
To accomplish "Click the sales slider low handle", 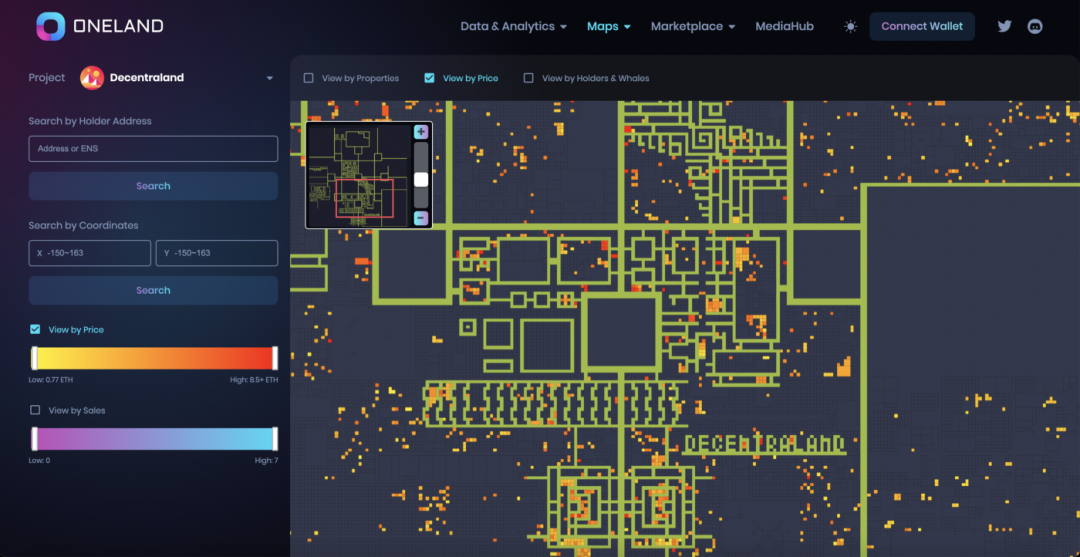I will [34, 439].
